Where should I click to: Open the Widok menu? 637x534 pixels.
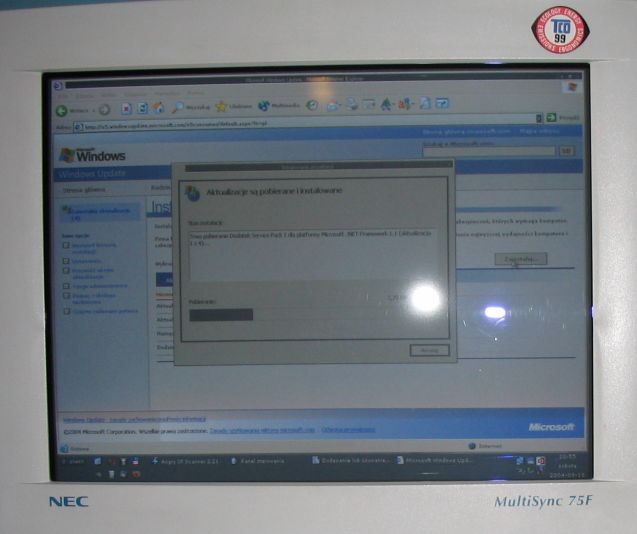pos(108,95)
